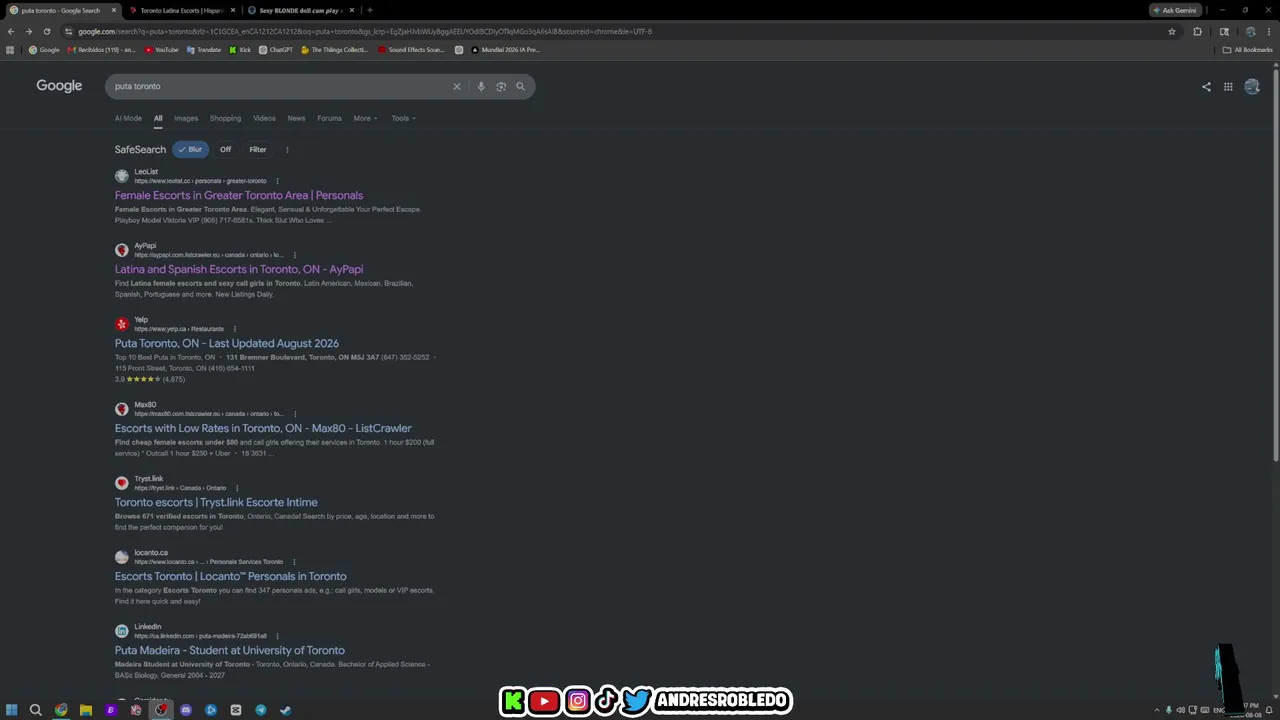Turn SafeSearch Off
This screenshot has height=720, width=1280.
coord(225,149)
